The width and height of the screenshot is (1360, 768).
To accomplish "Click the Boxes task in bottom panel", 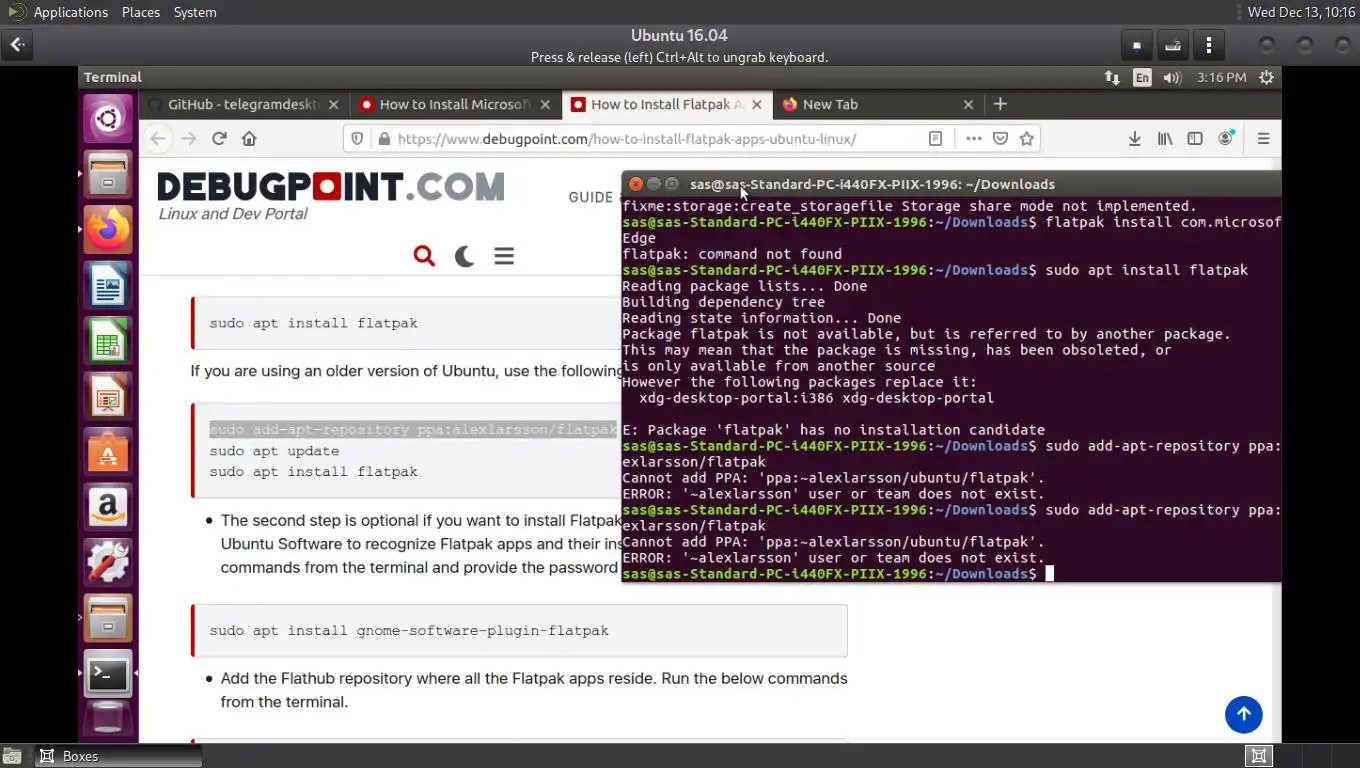I will point(118,756).
